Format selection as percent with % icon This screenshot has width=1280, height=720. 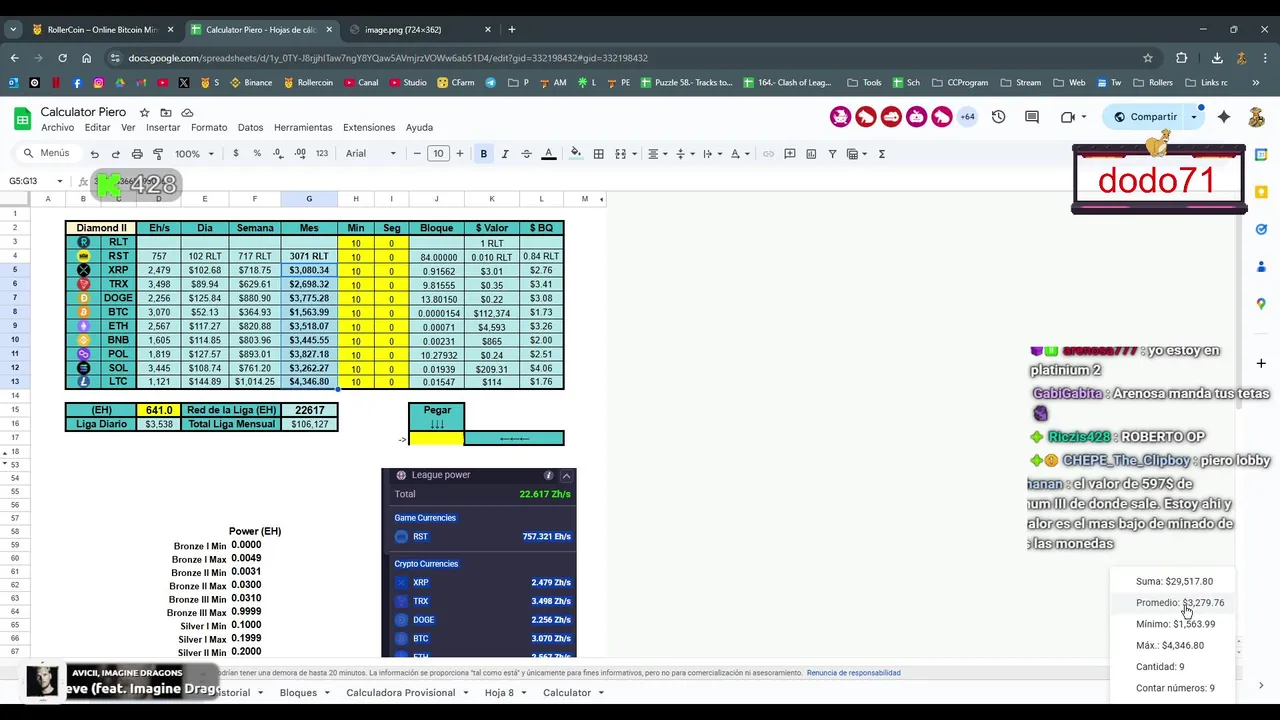[x=257, y=154]
